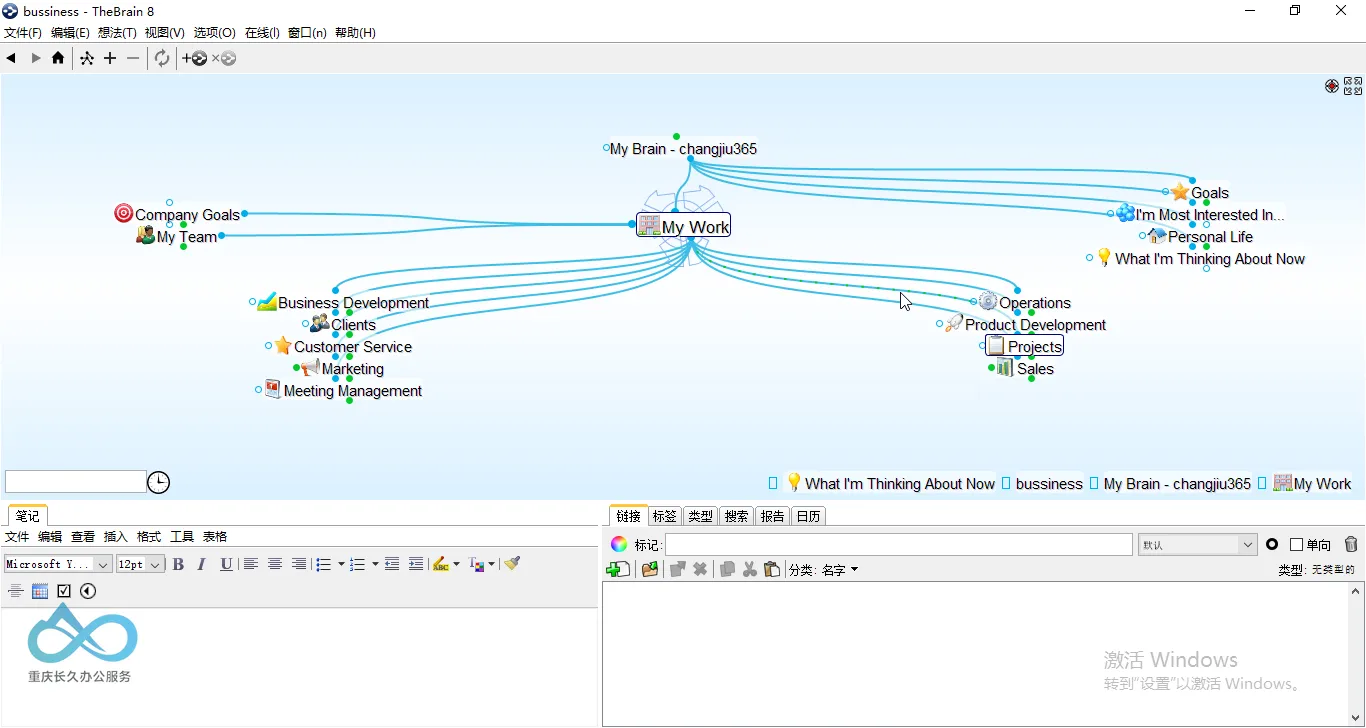Viewport: 1366px width, 728px height.
Task: Jump to the home thought icon
Action: (x=58, y=58)
